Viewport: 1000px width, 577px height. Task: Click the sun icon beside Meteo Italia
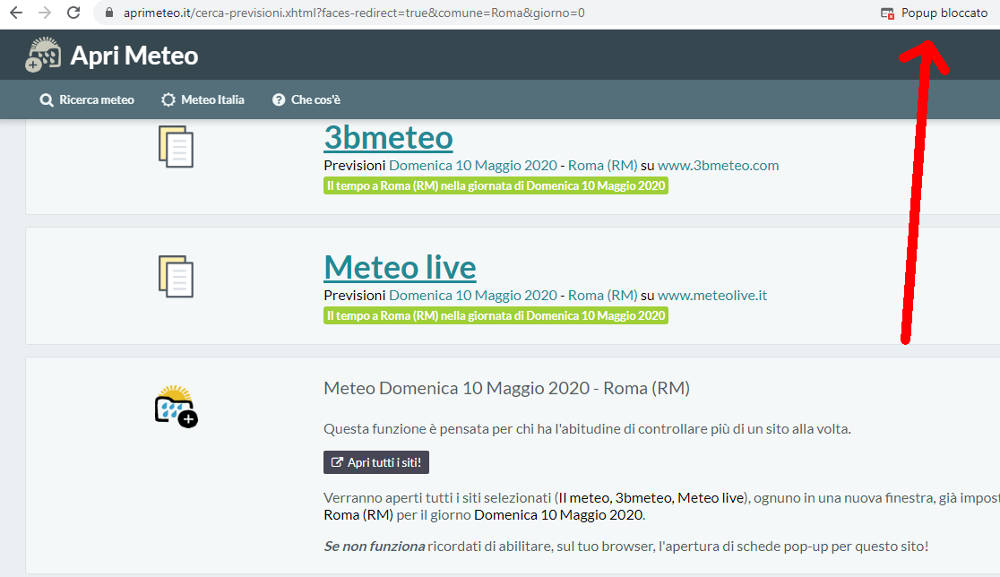168,99
